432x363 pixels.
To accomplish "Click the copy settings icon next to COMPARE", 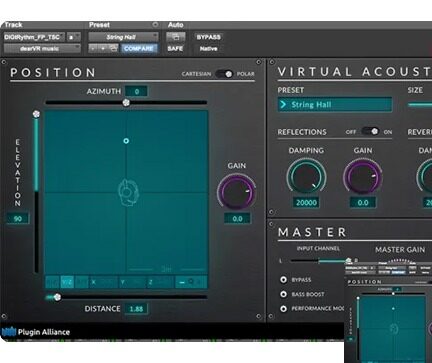I will tap(113, 49).
